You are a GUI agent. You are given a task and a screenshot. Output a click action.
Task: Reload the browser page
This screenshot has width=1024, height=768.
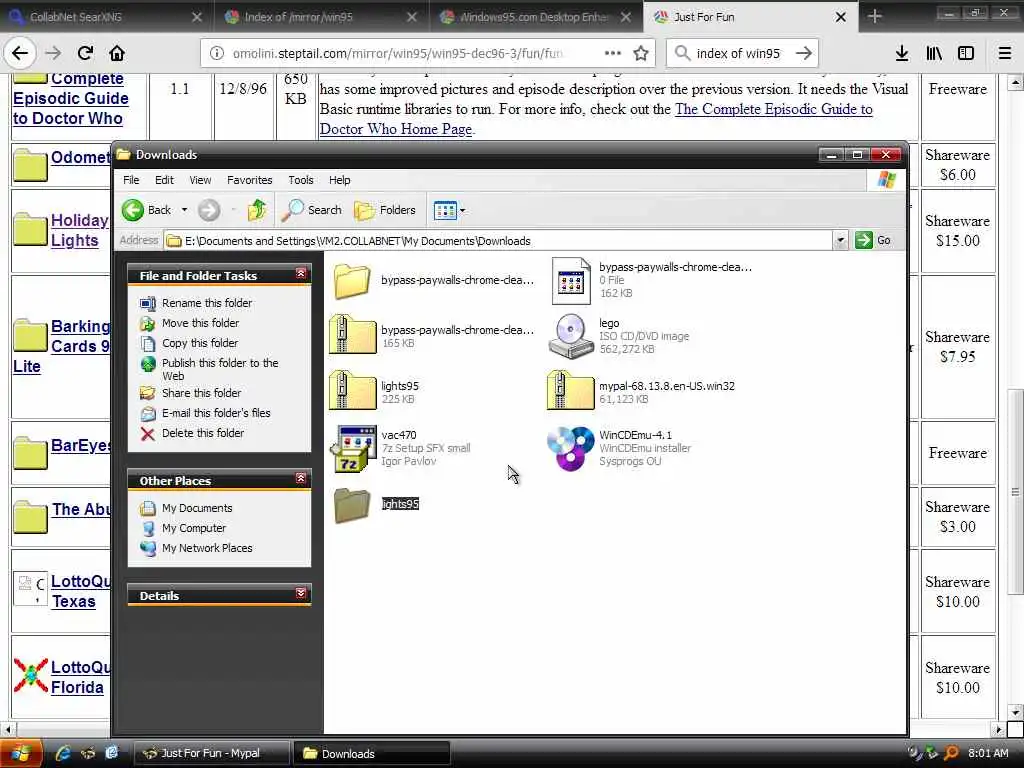click(x=85, y=53)
